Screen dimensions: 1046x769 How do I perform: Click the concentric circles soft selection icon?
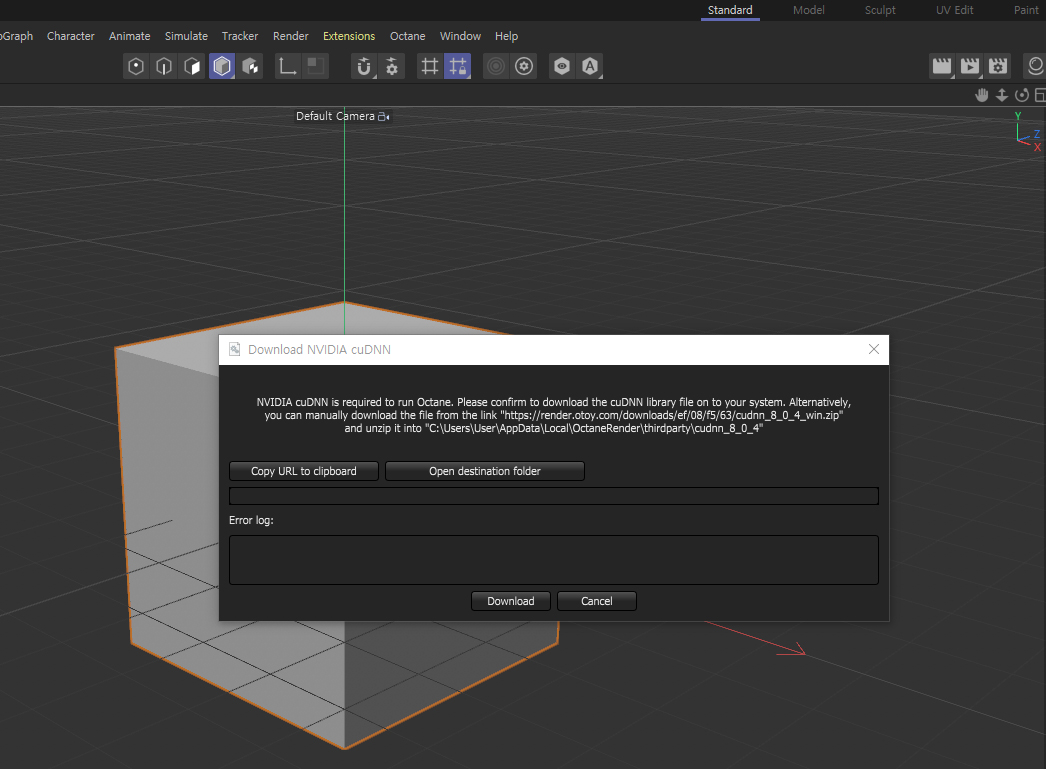[496, 66]
